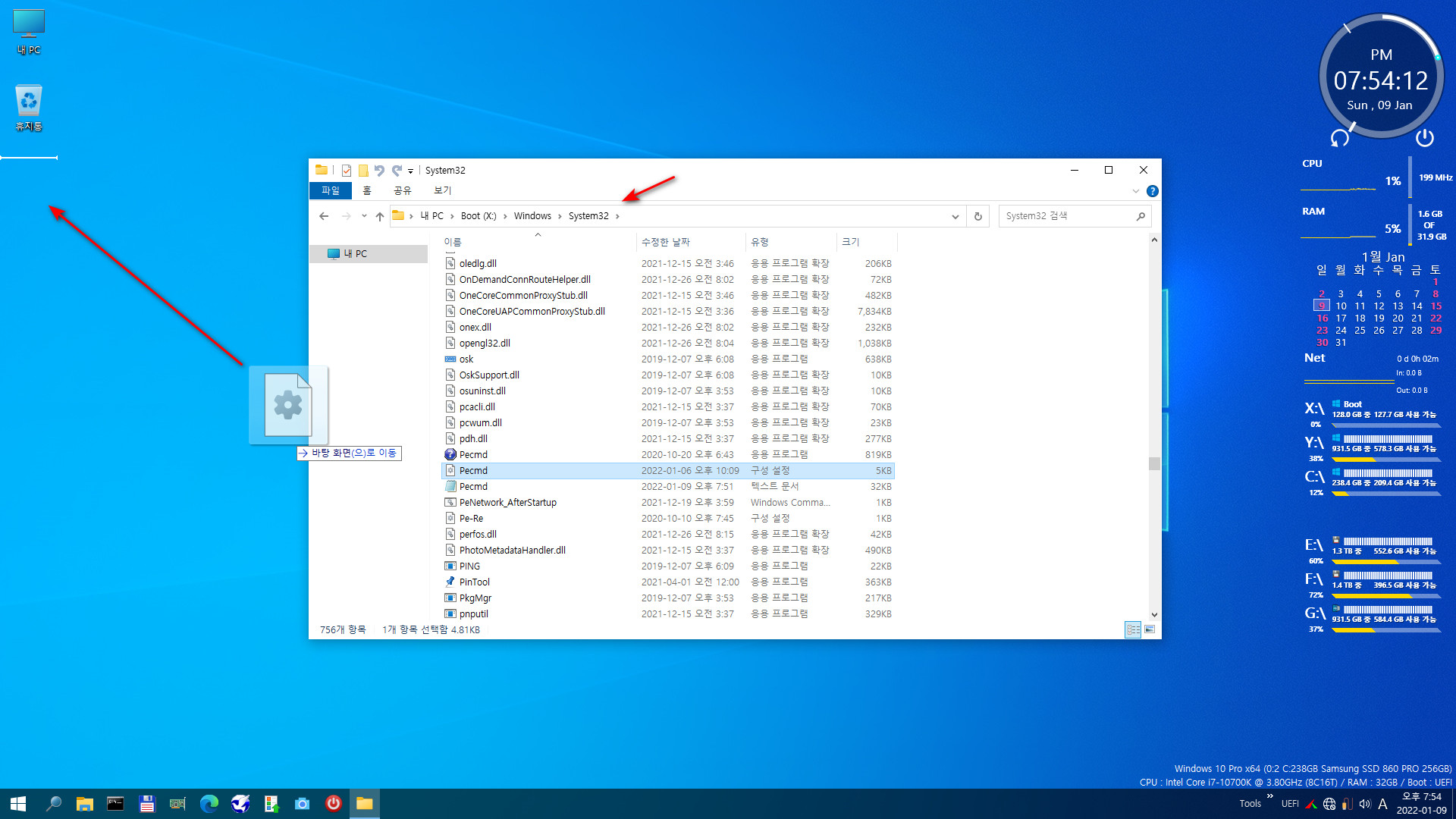Select Pecmd text document dated 2022-01-09
Screen dimensions: 1456x819
(668, 487)
